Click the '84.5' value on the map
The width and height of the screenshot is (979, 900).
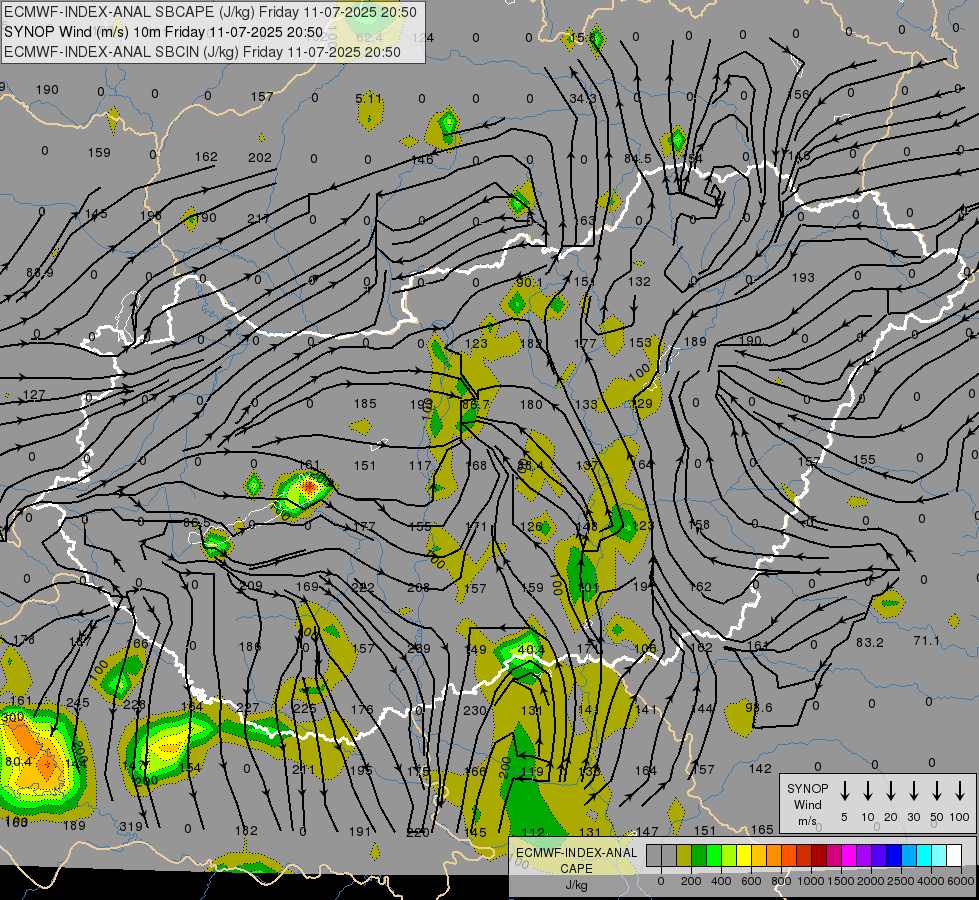[637, 159]
